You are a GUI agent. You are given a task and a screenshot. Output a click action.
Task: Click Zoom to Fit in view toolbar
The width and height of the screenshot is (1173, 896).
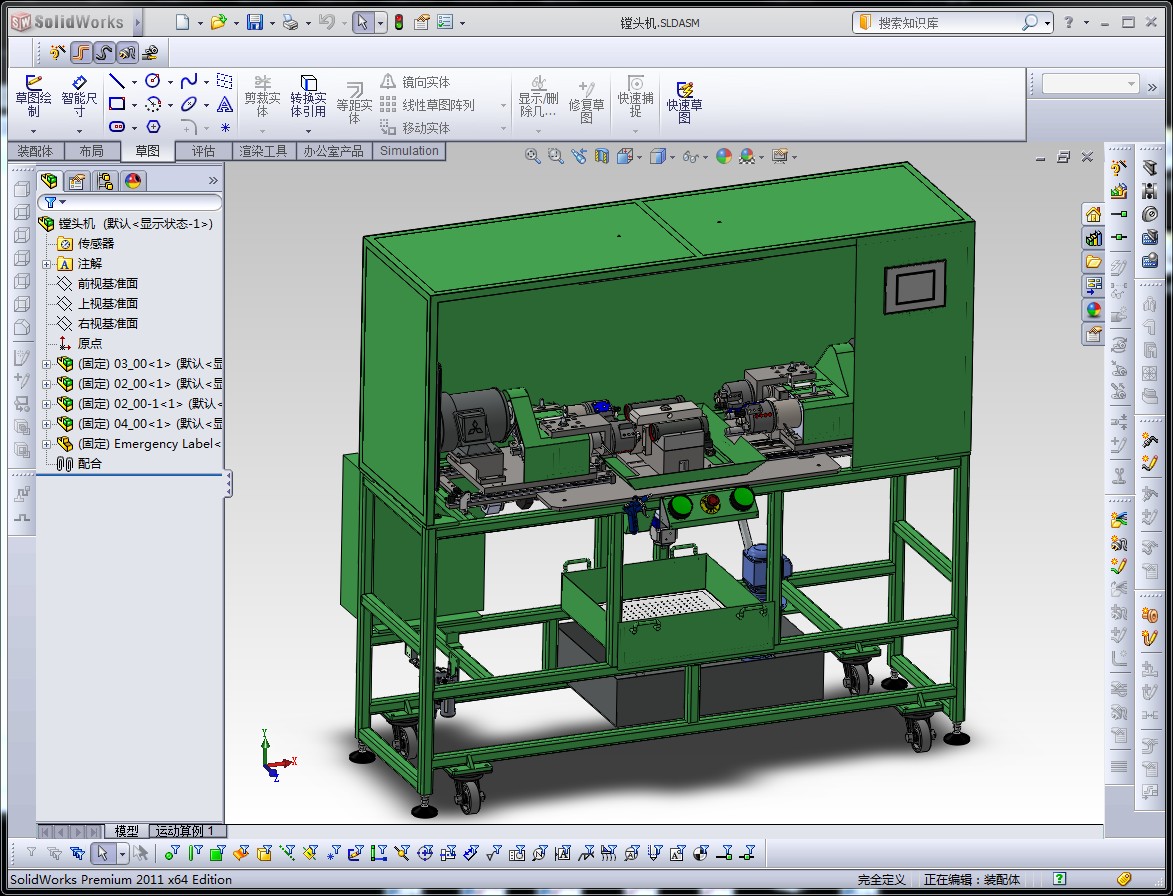(x=532, y=156)
